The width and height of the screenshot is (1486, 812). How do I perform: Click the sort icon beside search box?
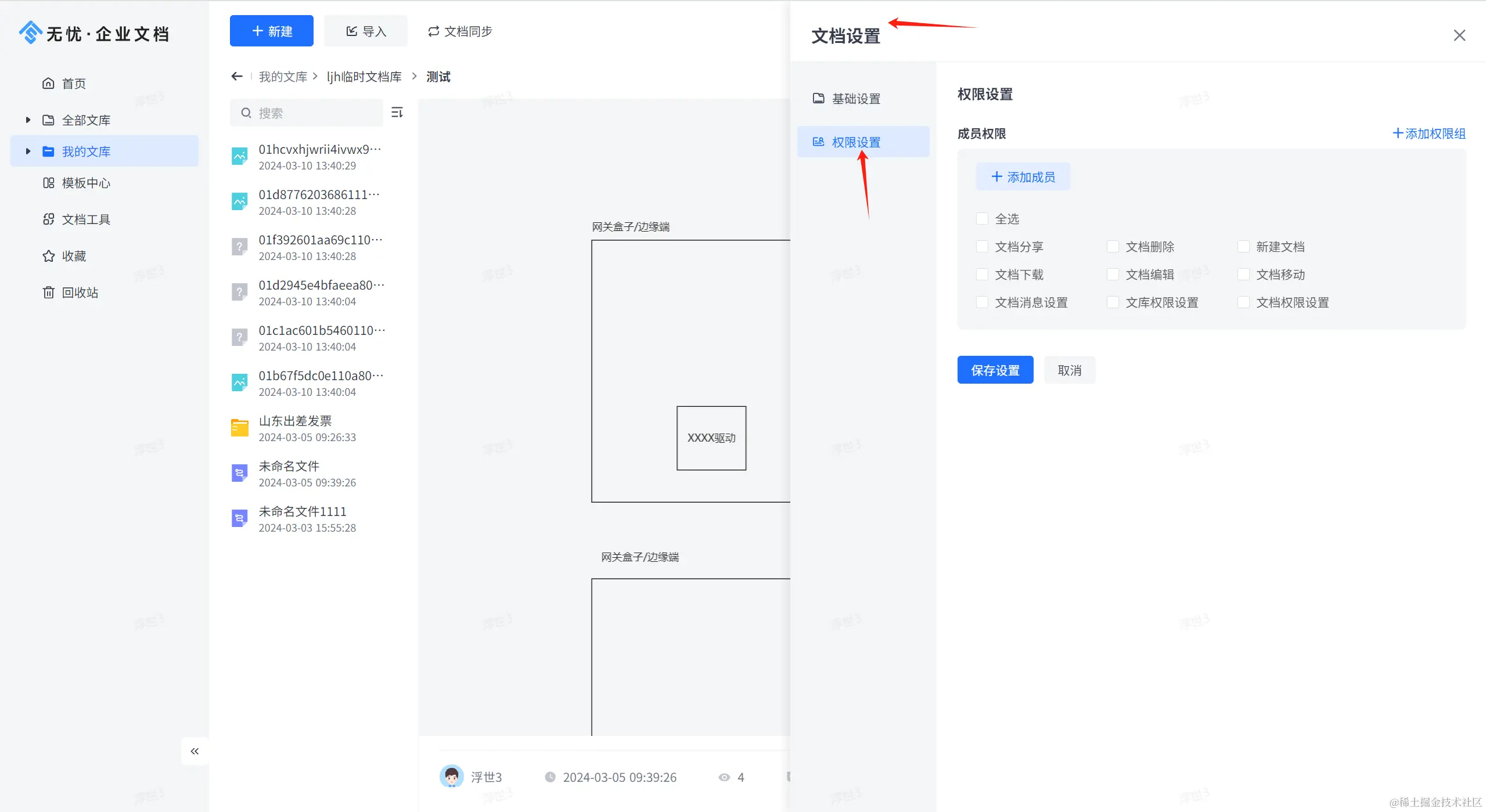(x=397, y=113)
